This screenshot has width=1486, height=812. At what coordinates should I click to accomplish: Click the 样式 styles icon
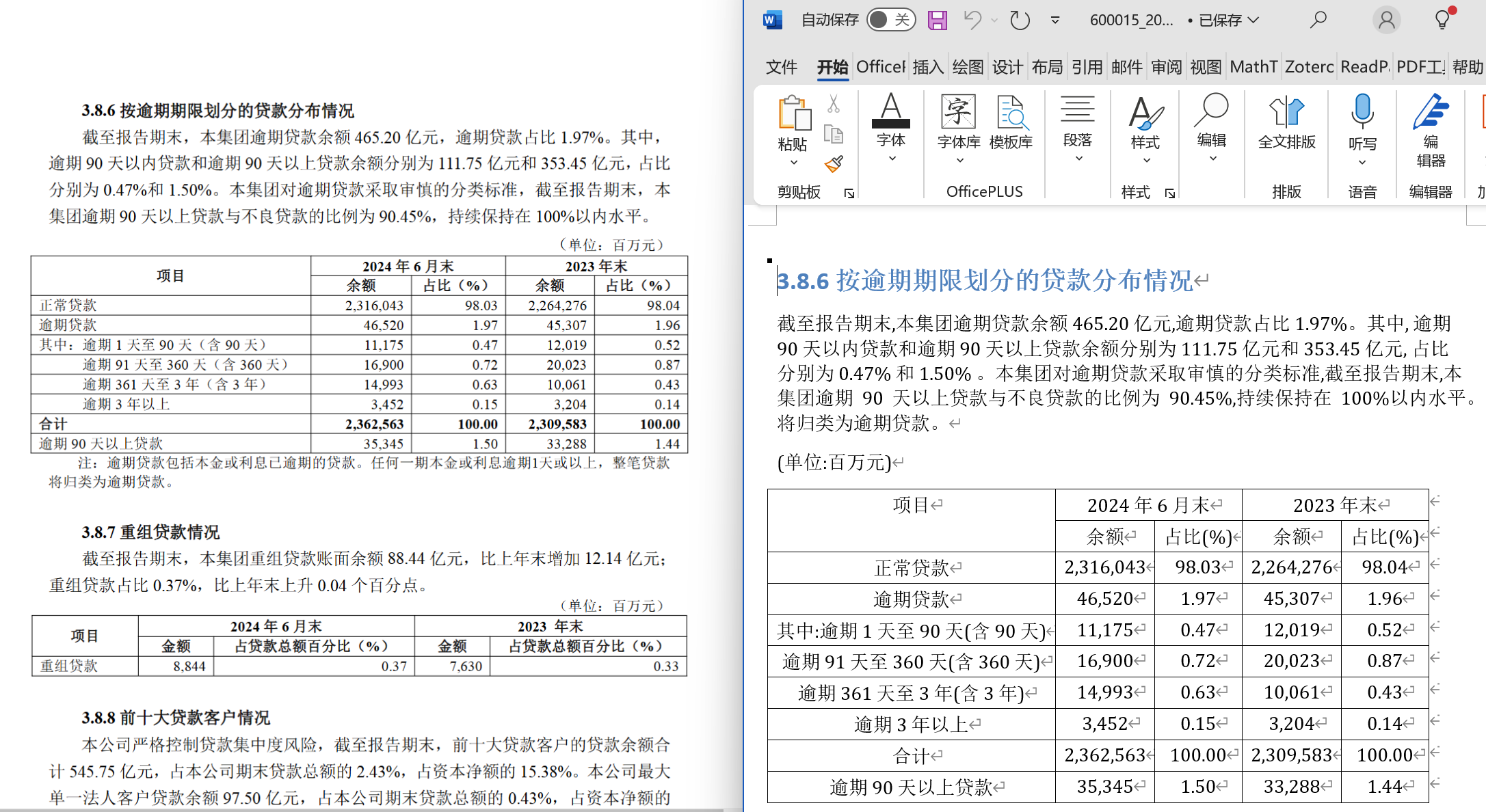(1145, 113)
